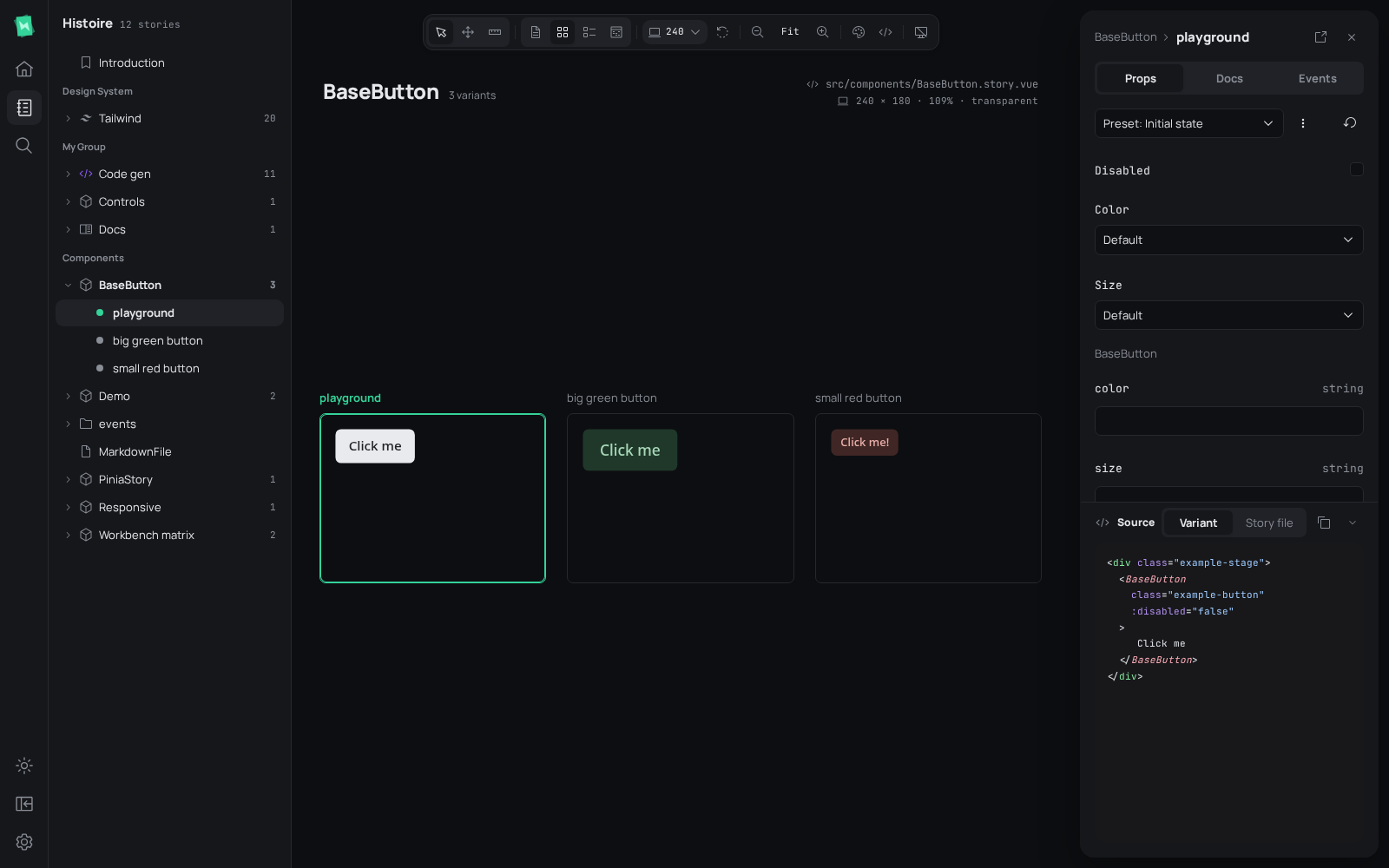
Task: Switch to list layout view
Action: pos(589,32)
